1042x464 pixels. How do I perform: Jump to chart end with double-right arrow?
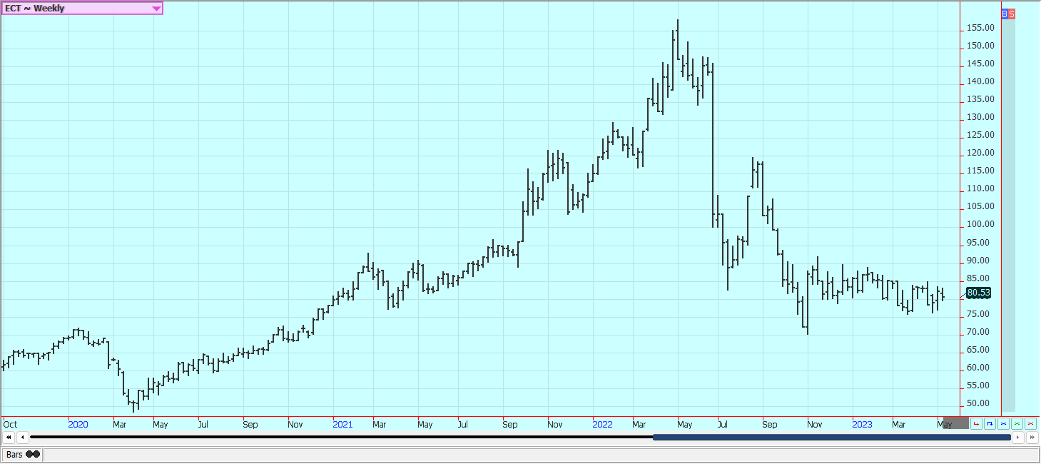(1032, 437)
